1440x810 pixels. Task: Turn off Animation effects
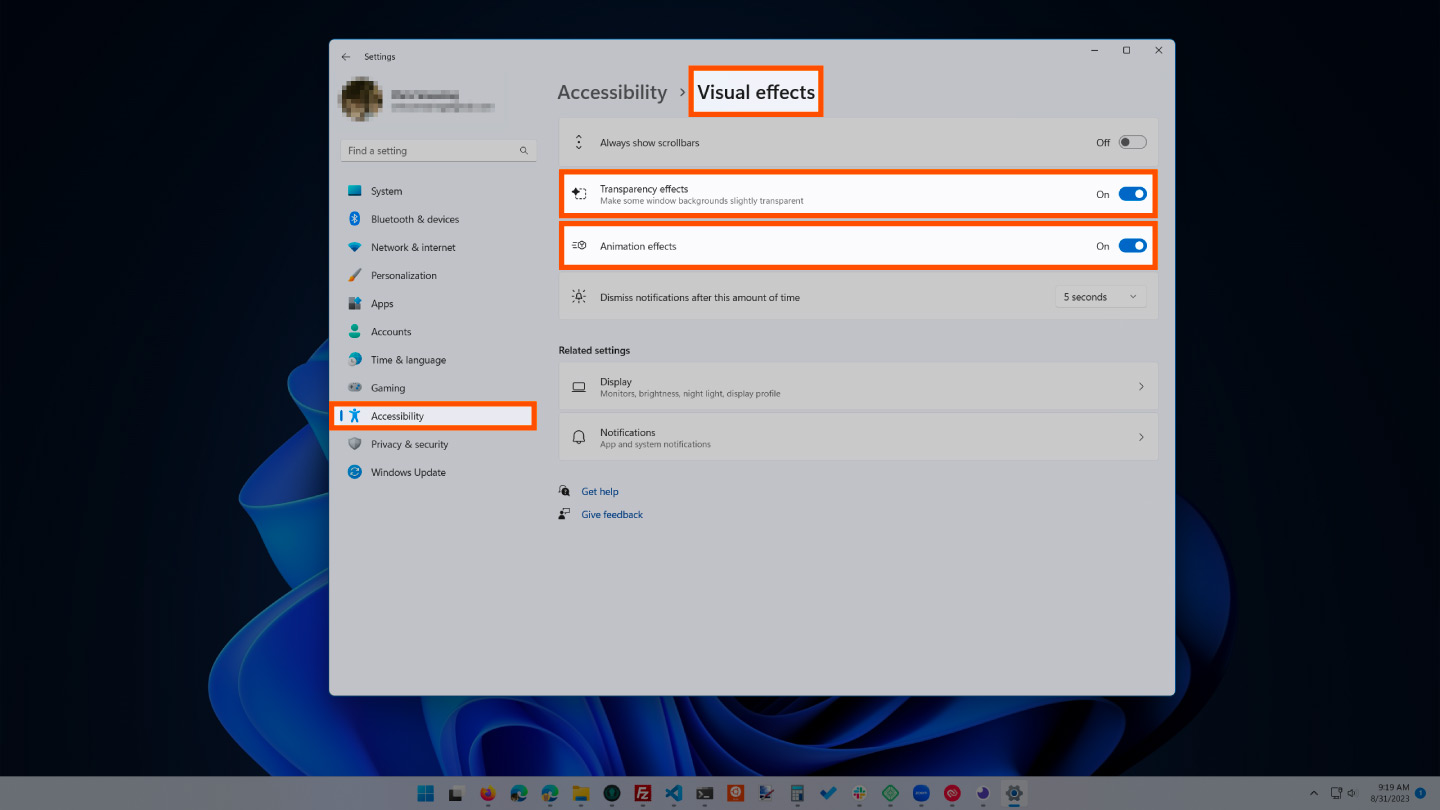click(1131, 245)
